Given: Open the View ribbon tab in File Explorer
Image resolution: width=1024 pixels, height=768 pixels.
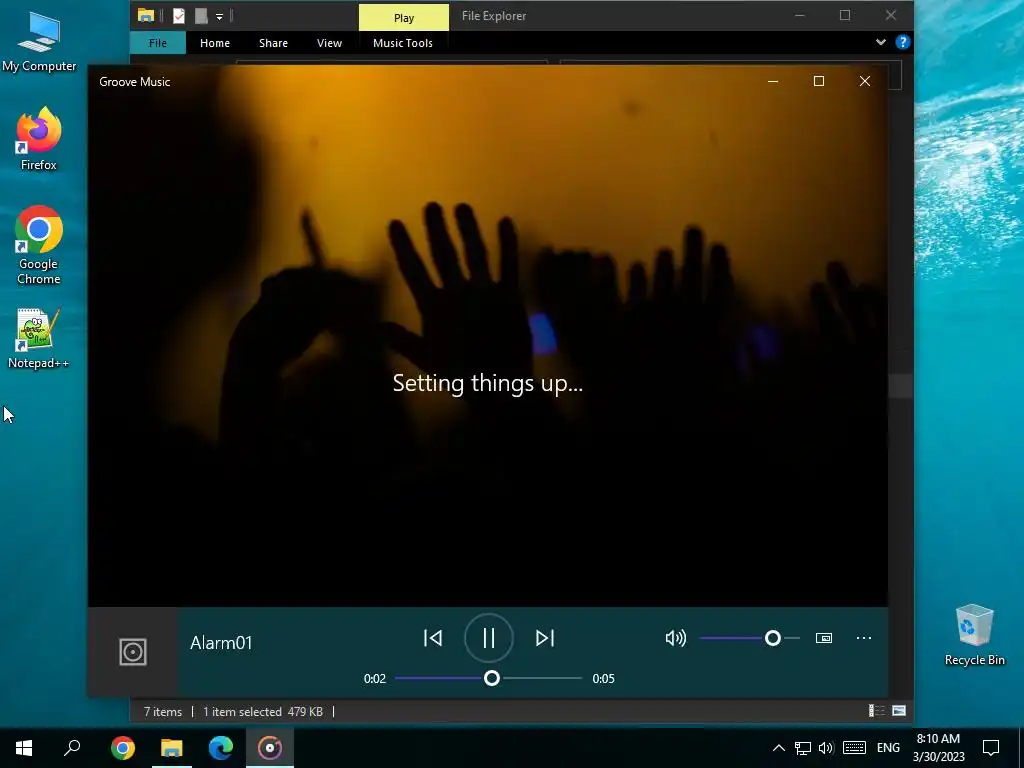Looking at the screenshot, I should pos(329,43).
